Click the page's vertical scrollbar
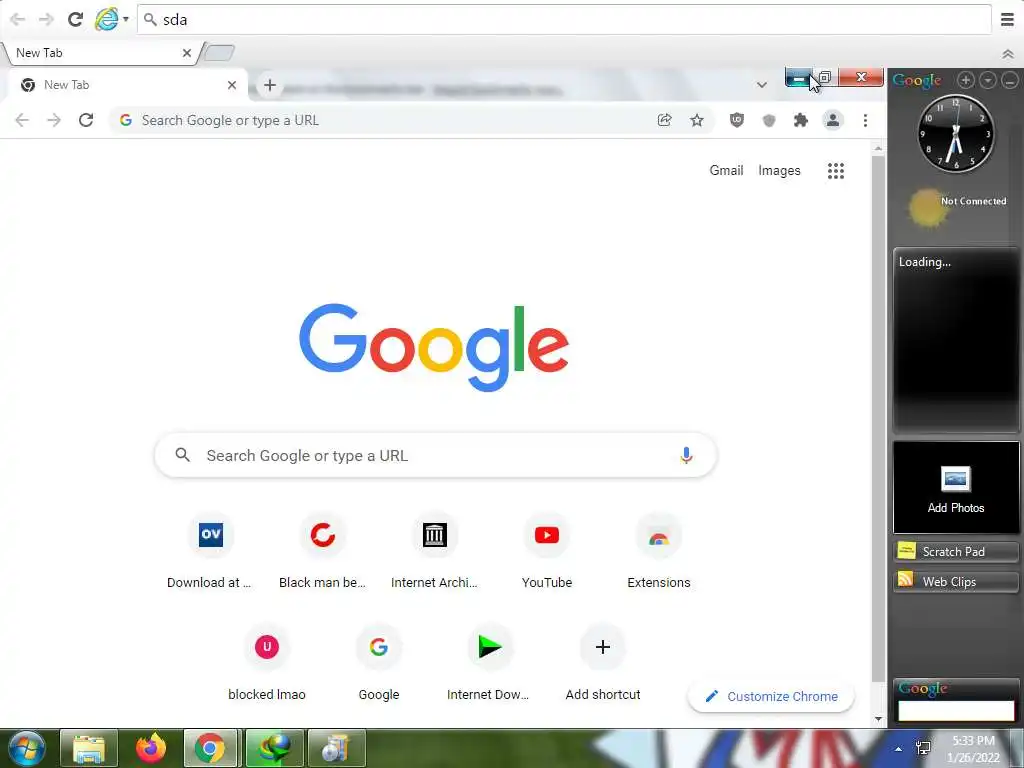Viewport: 1024px width, 768px height. click(878, 418)
